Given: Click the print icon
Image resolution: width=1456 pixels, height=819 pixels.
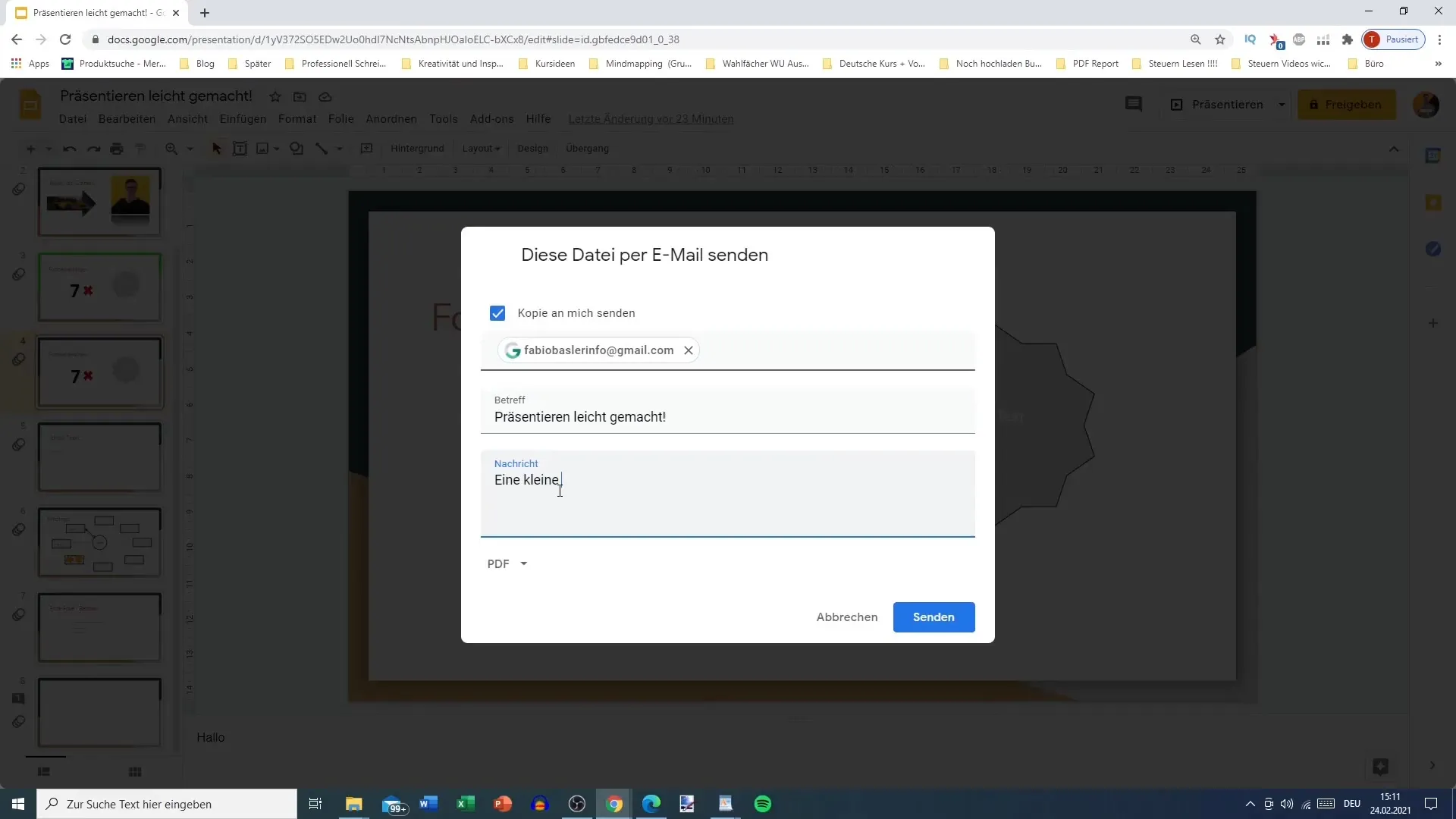Looking at the screenshot, I should point(117,149).
